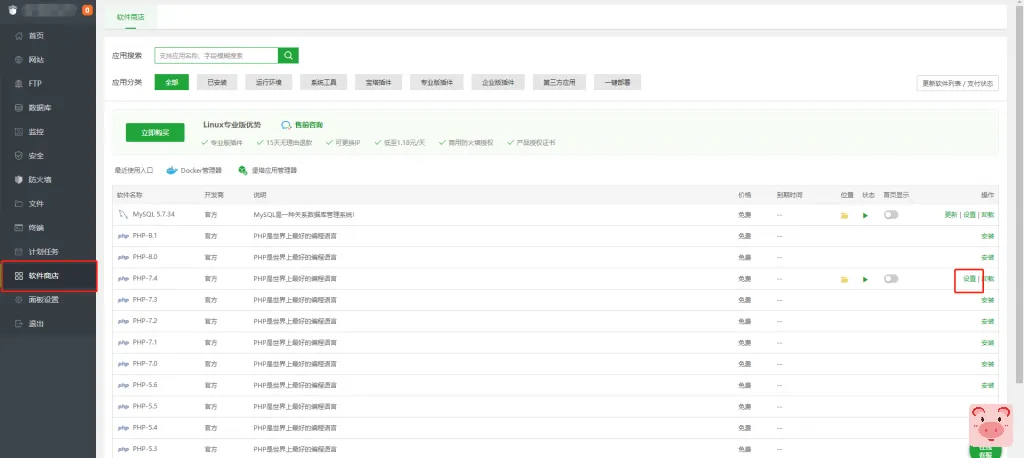Click PHP-7.4 green play status icon
The height and width of the screenshot is (458, 1024).
865,280
